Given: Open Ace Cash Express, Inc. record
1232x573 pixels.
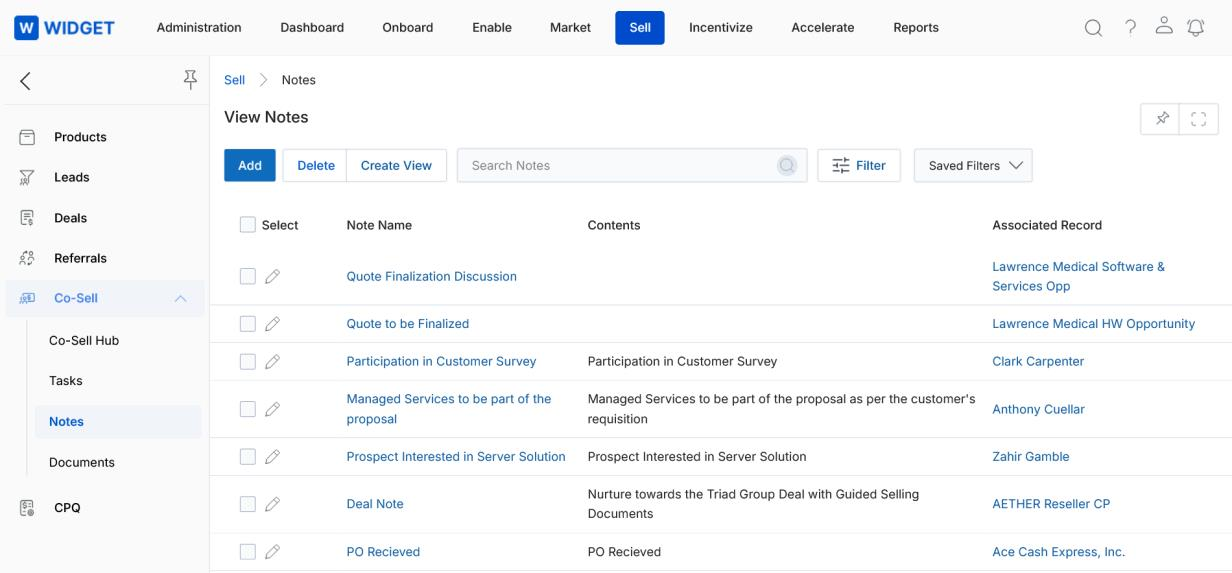Looking at the screenshot, I should [x=1059, y=552].
